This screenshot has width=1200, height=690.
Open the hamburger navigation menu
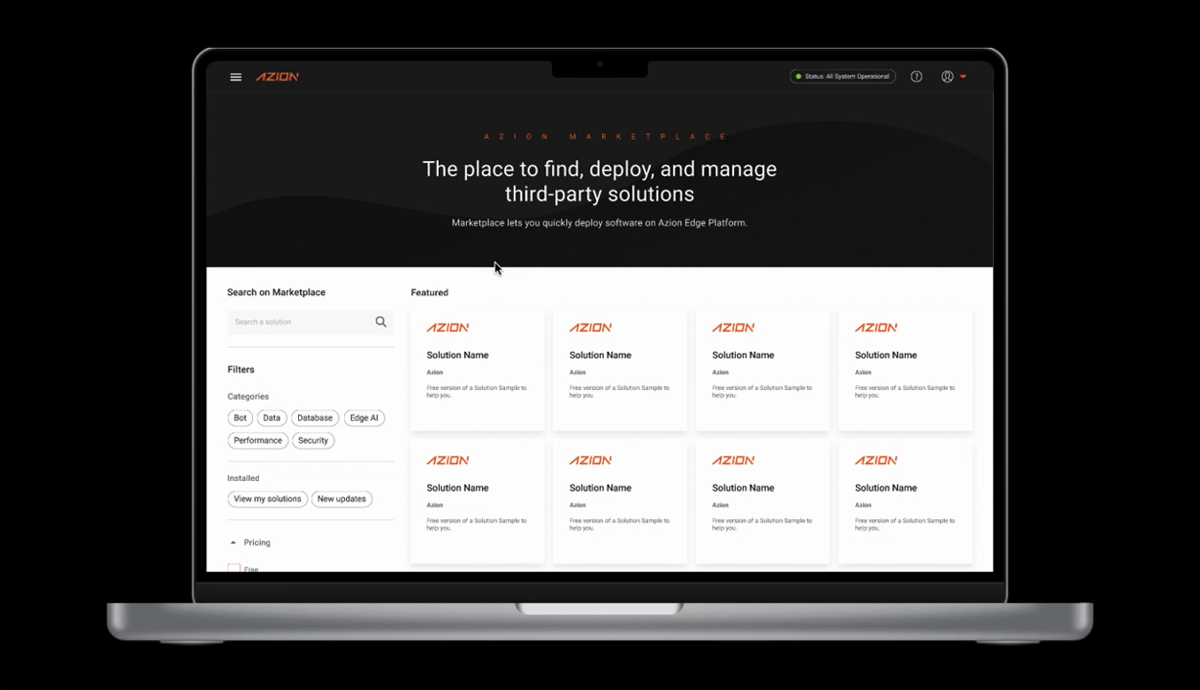point(236,77)
